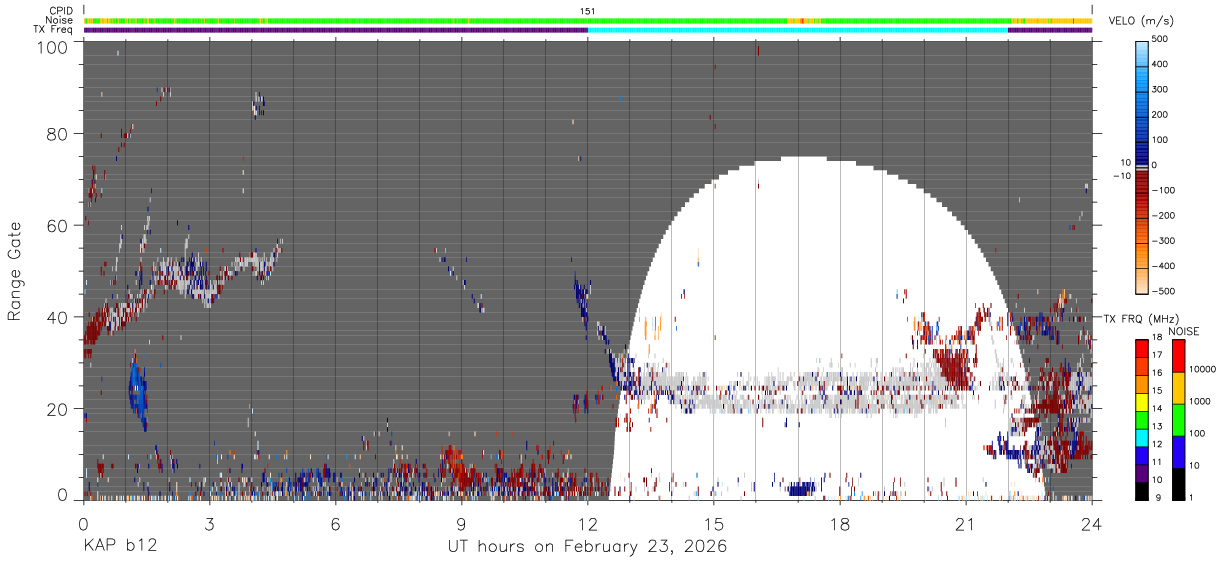1228x567 pixels.
Task: Click the 14 tick on TX FRQ scale
Action: tap(1158, 409)
